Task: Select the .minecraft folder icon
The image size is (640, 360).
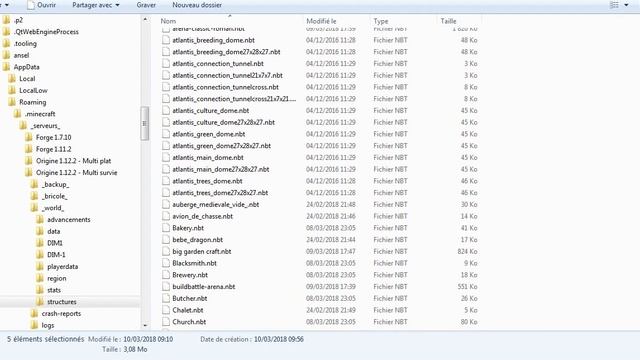Action: click(x=18, y=114)
